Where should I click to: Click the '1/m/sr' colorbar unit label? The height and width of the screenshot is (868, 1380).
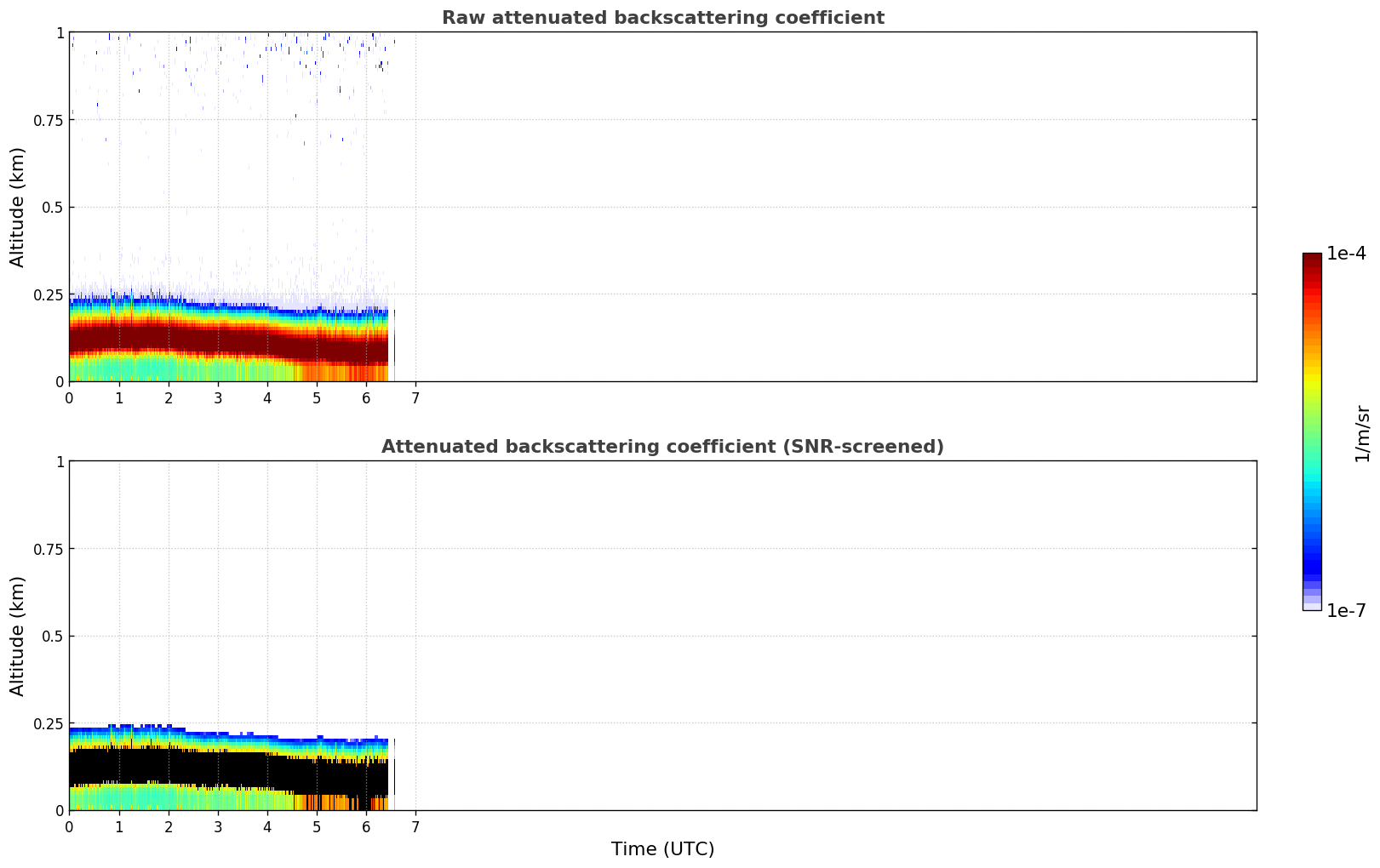[x=1362, y=434]
